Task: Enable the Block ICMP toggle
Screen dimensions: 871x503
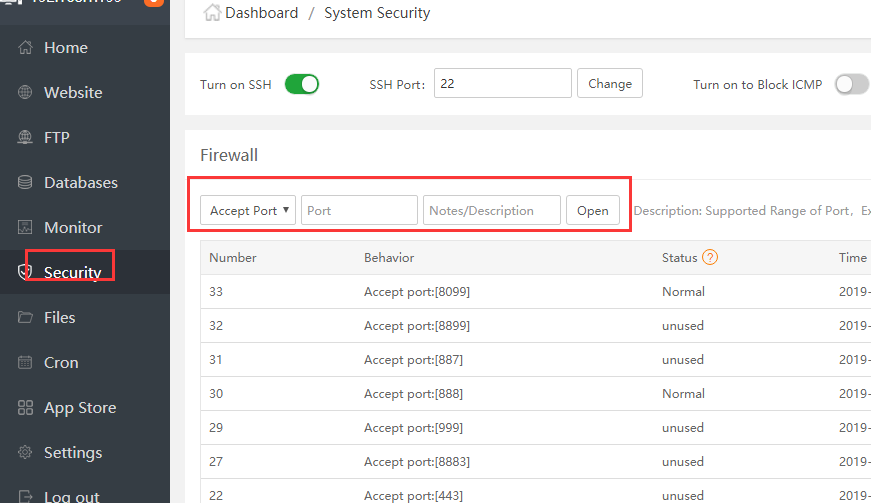Action: tap(851, 84)
